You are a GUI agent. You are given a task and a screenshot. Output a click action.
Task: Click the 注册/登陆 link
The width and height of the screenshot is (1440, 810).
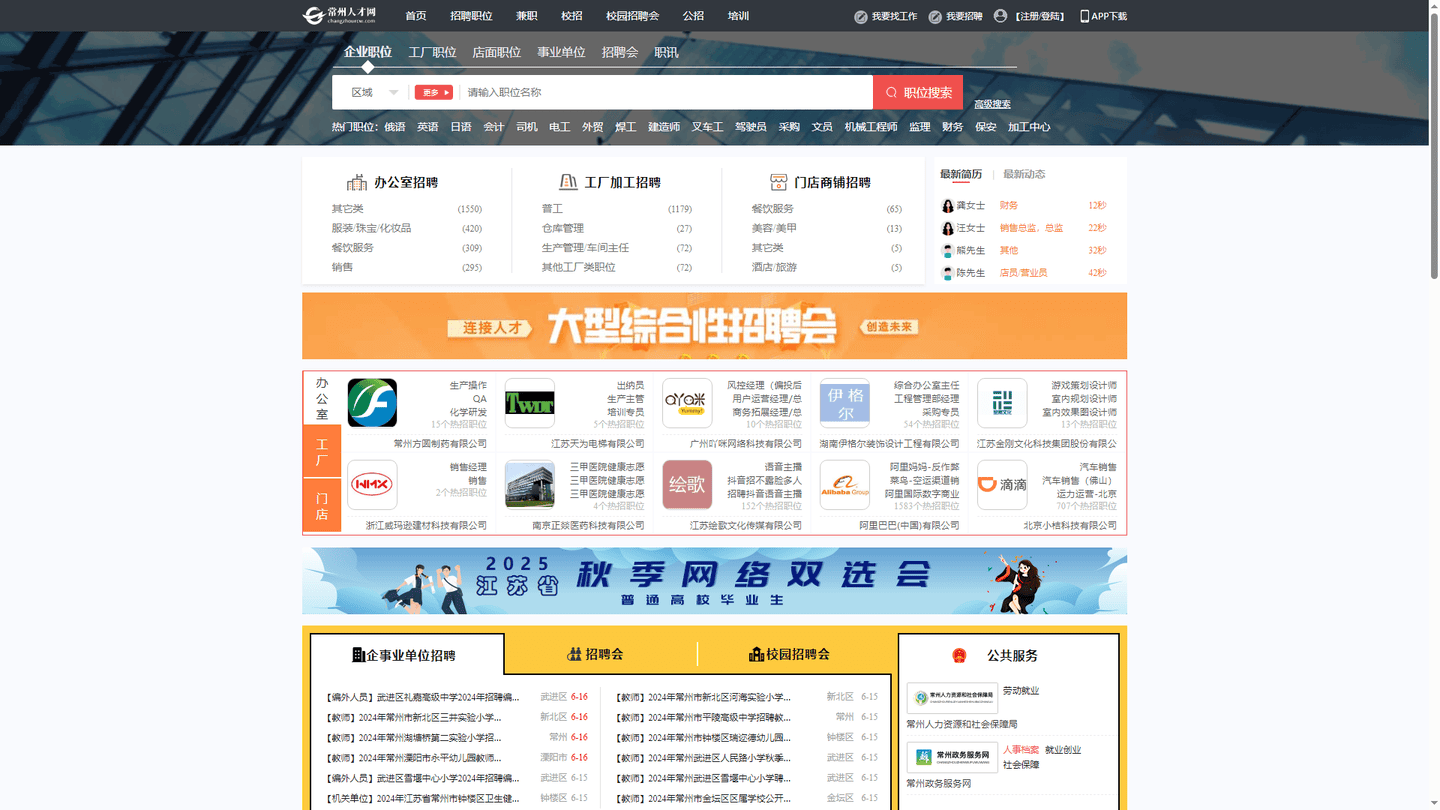(x=1040, y=16)
